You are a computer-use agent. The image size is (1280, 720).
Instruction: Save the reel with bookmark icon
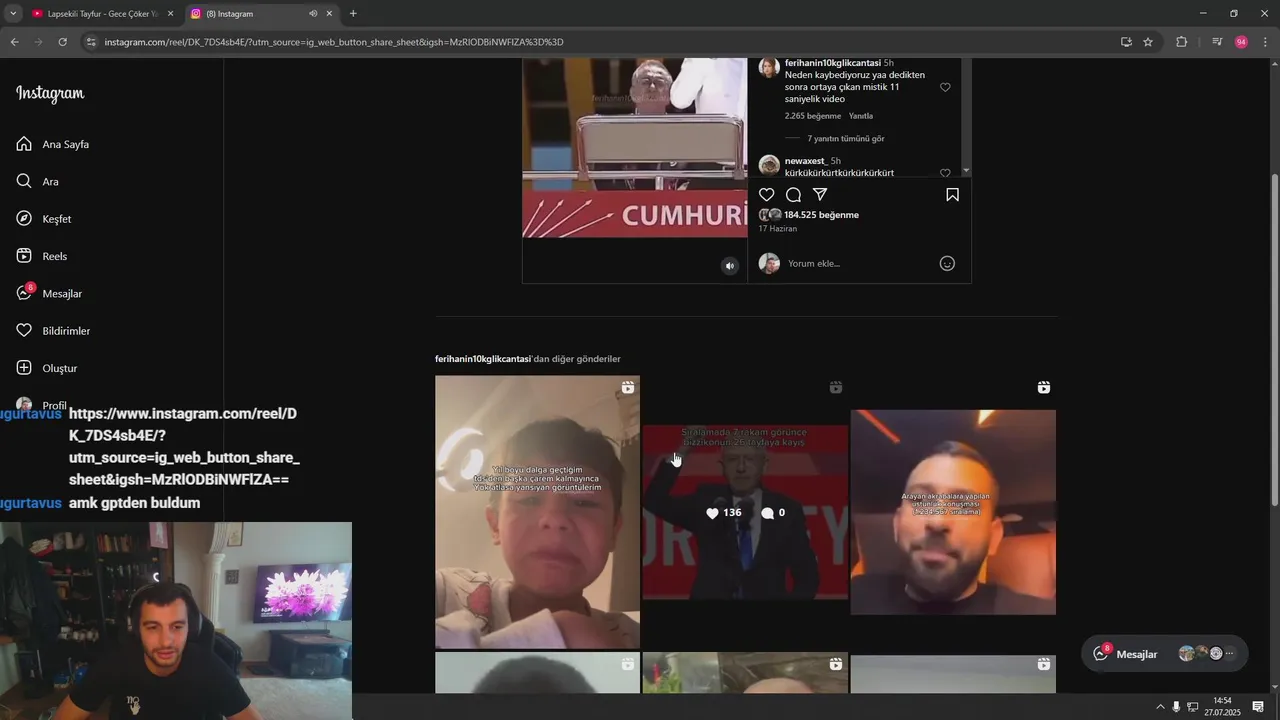[x=952, y=195]
